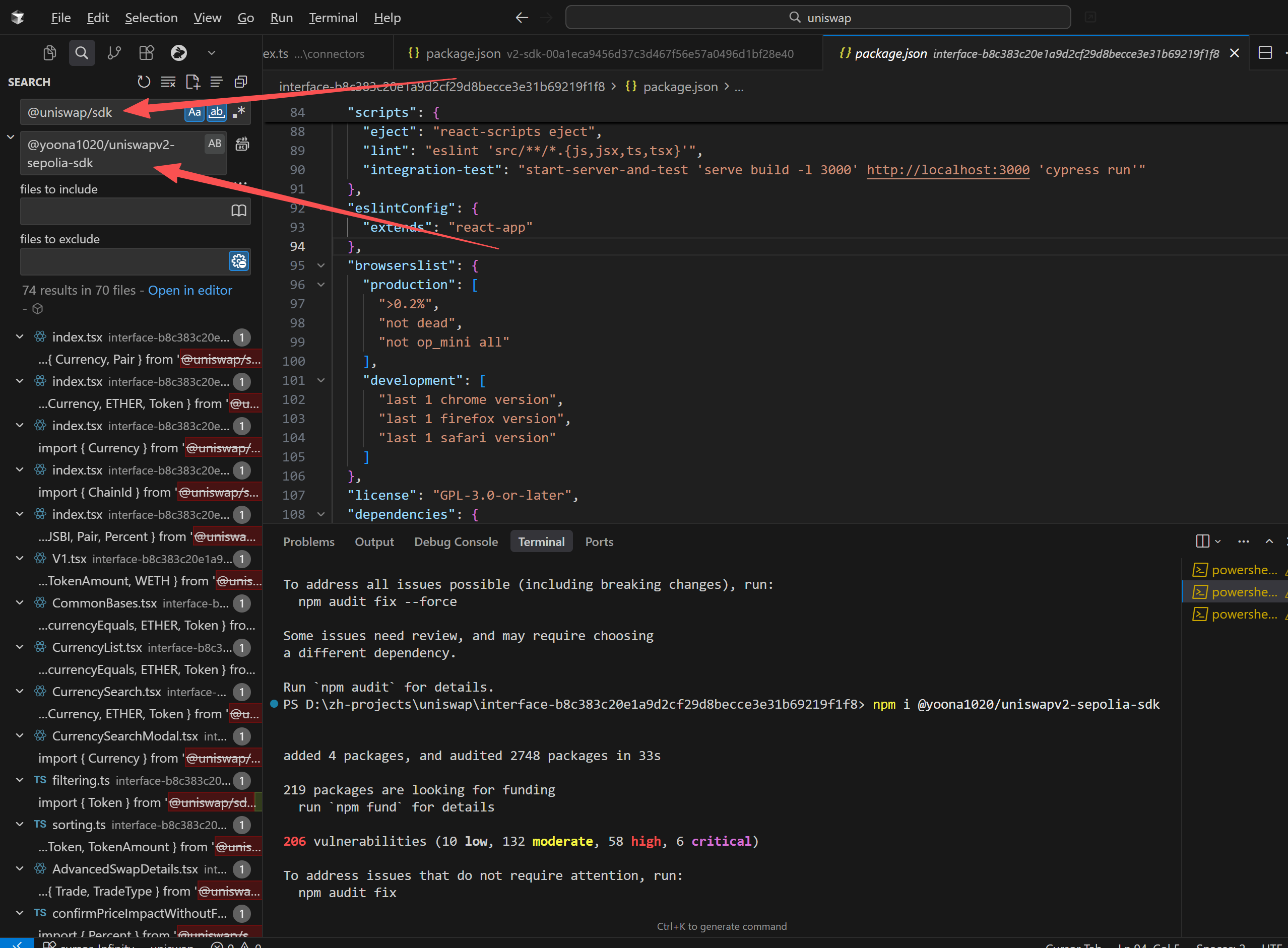The height and width of the screenshot is (948, 1288).
Task: Collapse all search results icon
Action: (240, 82)
